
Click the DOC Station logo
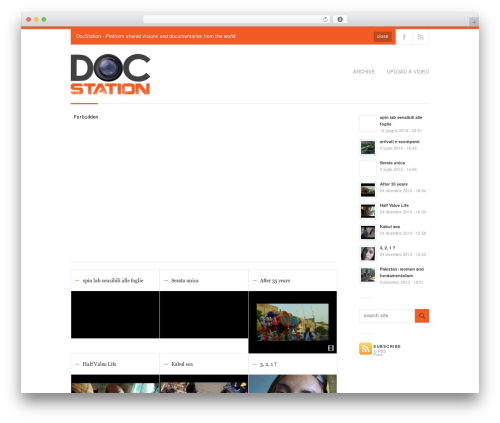click(111, 74)
